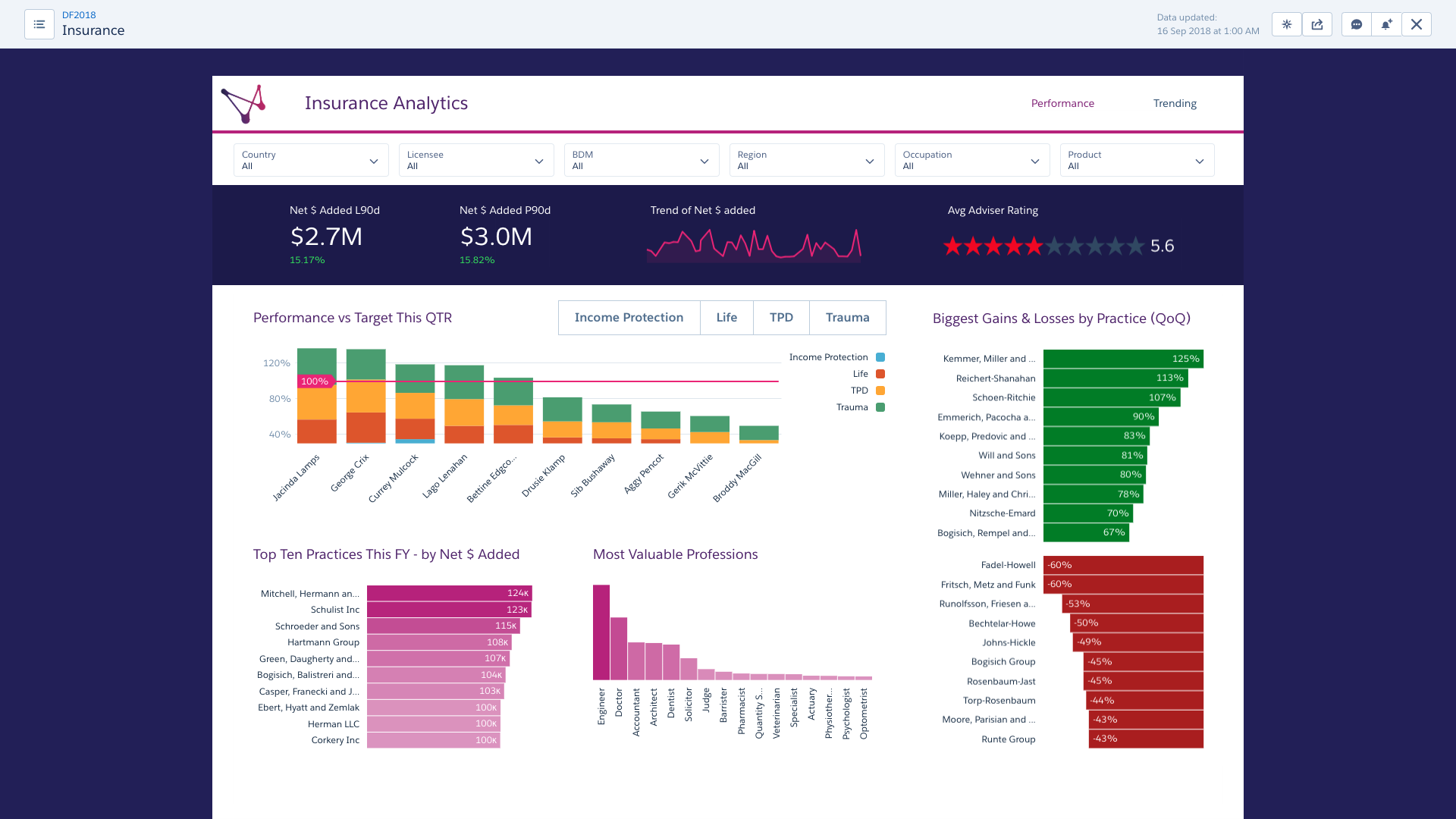
Task: Select the Performance tab
Action: pyautogui.click(x=1062, y=103)
